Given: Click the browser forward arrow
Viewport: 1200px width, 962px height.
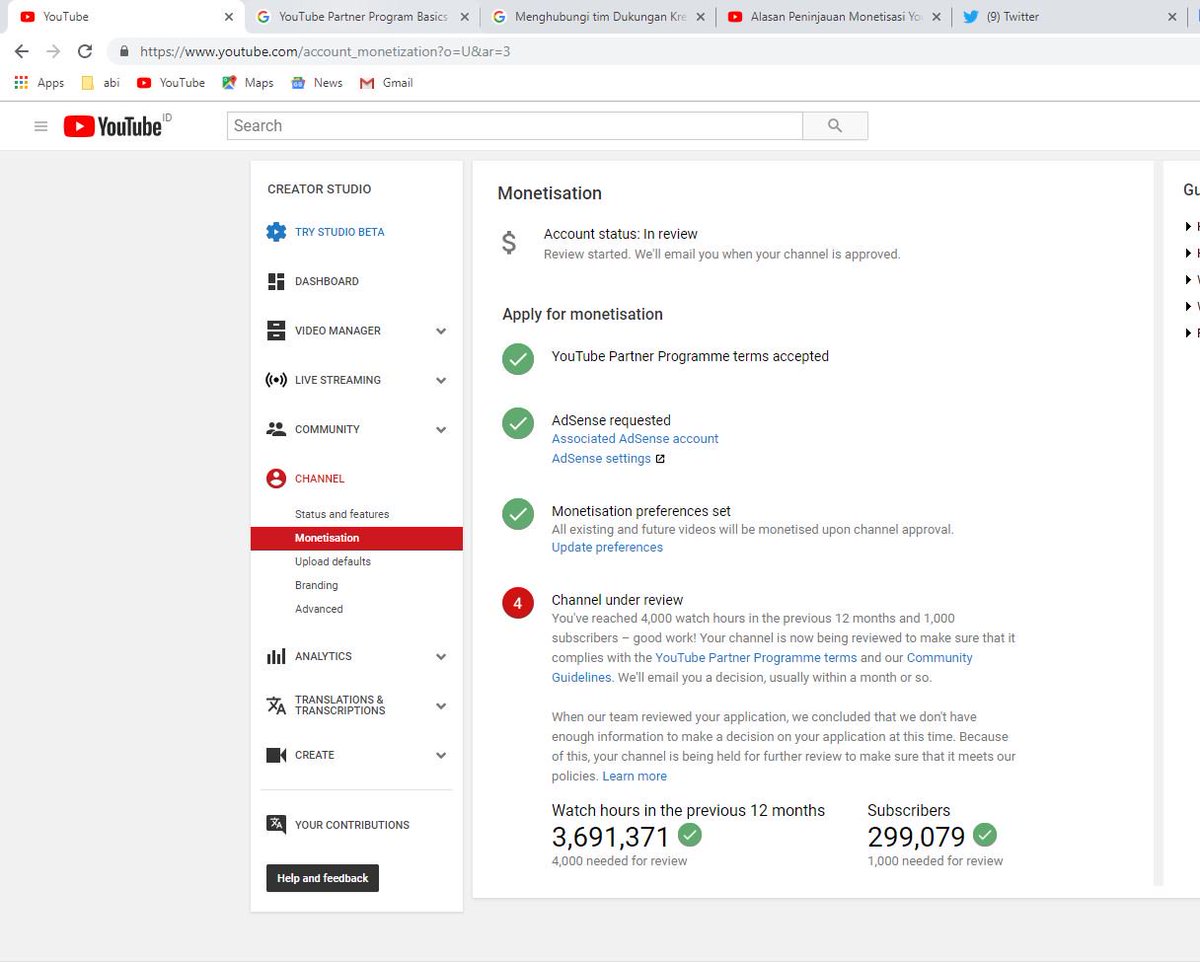Looking at the screenshot, I should (x=53, y=51).
